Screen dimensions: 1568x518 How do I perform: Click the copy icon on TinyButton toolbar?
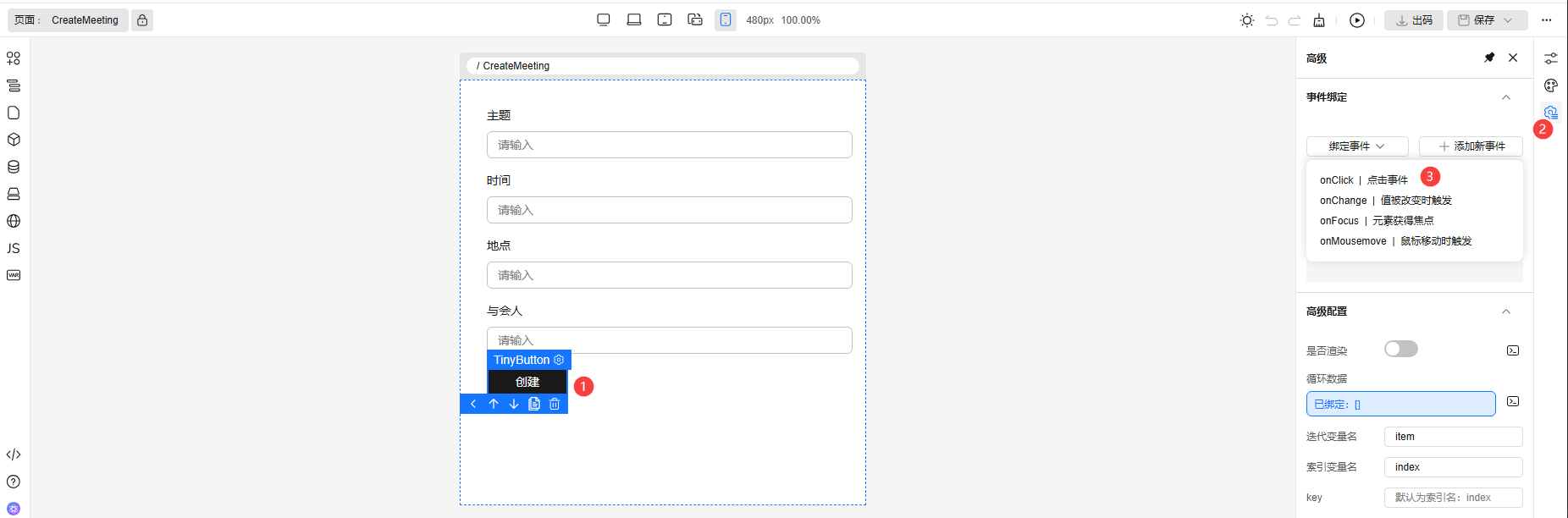tap(534, 404)
